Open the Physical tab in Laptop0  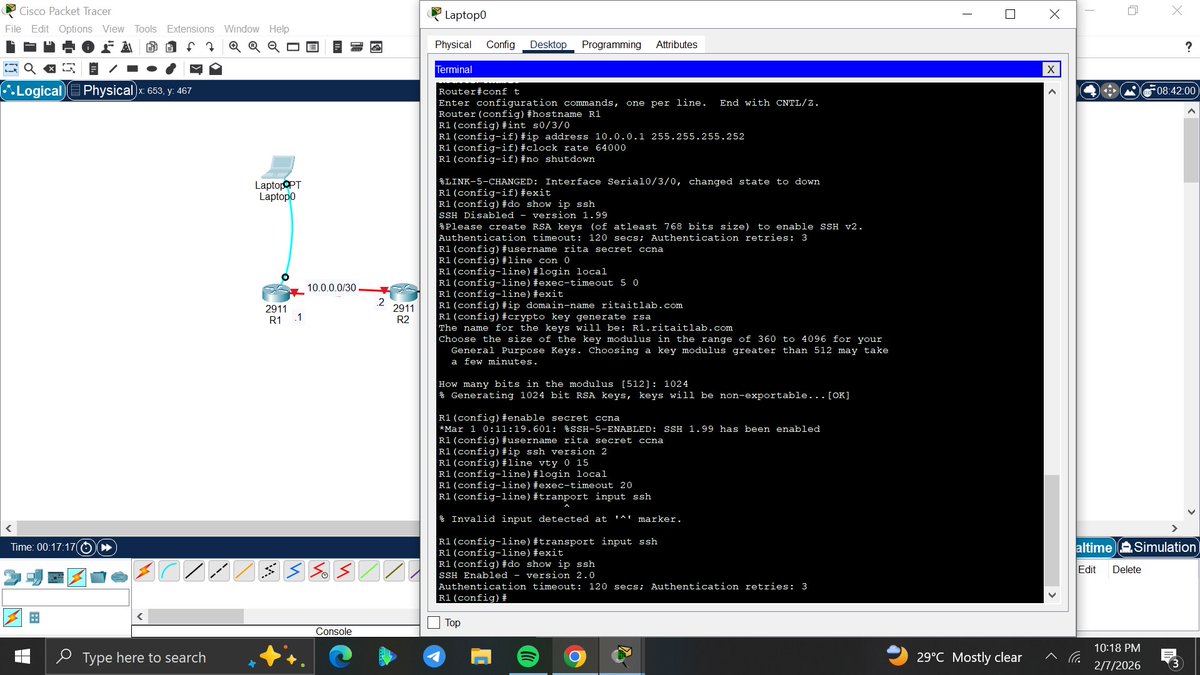pos(453,44)
